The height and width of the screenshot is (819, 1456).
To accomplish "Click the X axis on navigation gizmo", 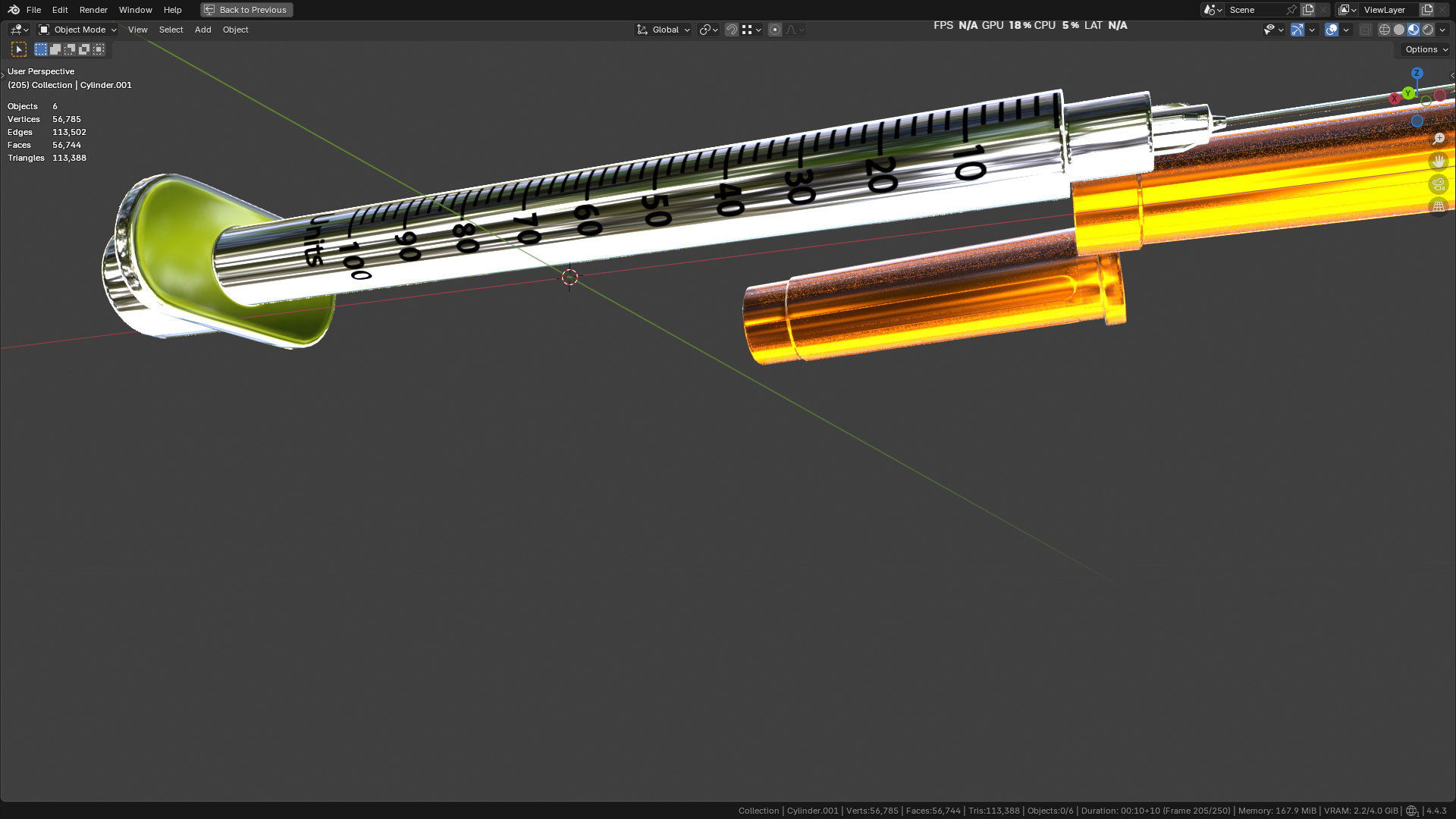I will [1395, 99].
